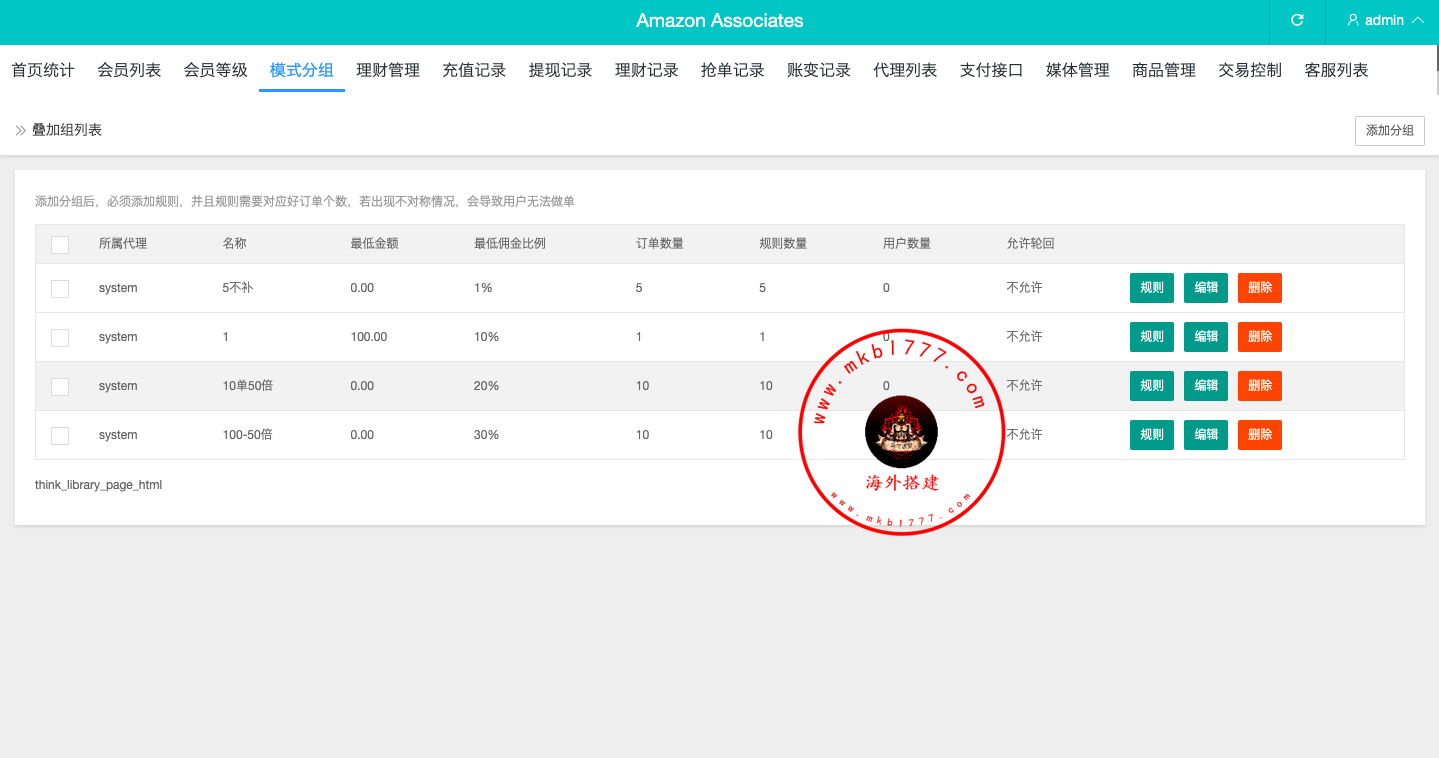Click the 允许轮回 column header
This screenshot has height=758, width=1439.
tap(1031, 244)
